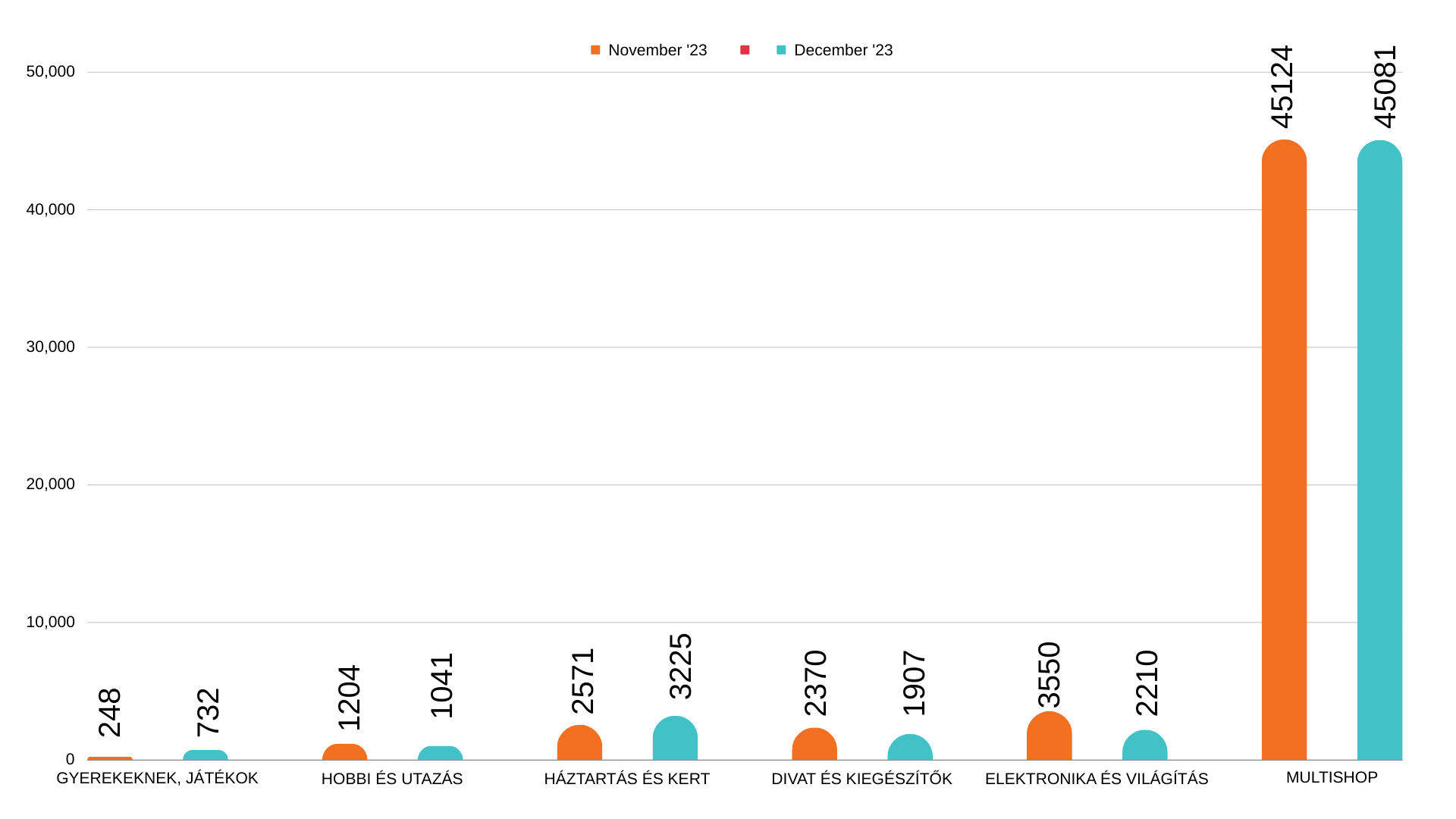Click the red unlabeled legend swatch

click(x=745, y=50)
